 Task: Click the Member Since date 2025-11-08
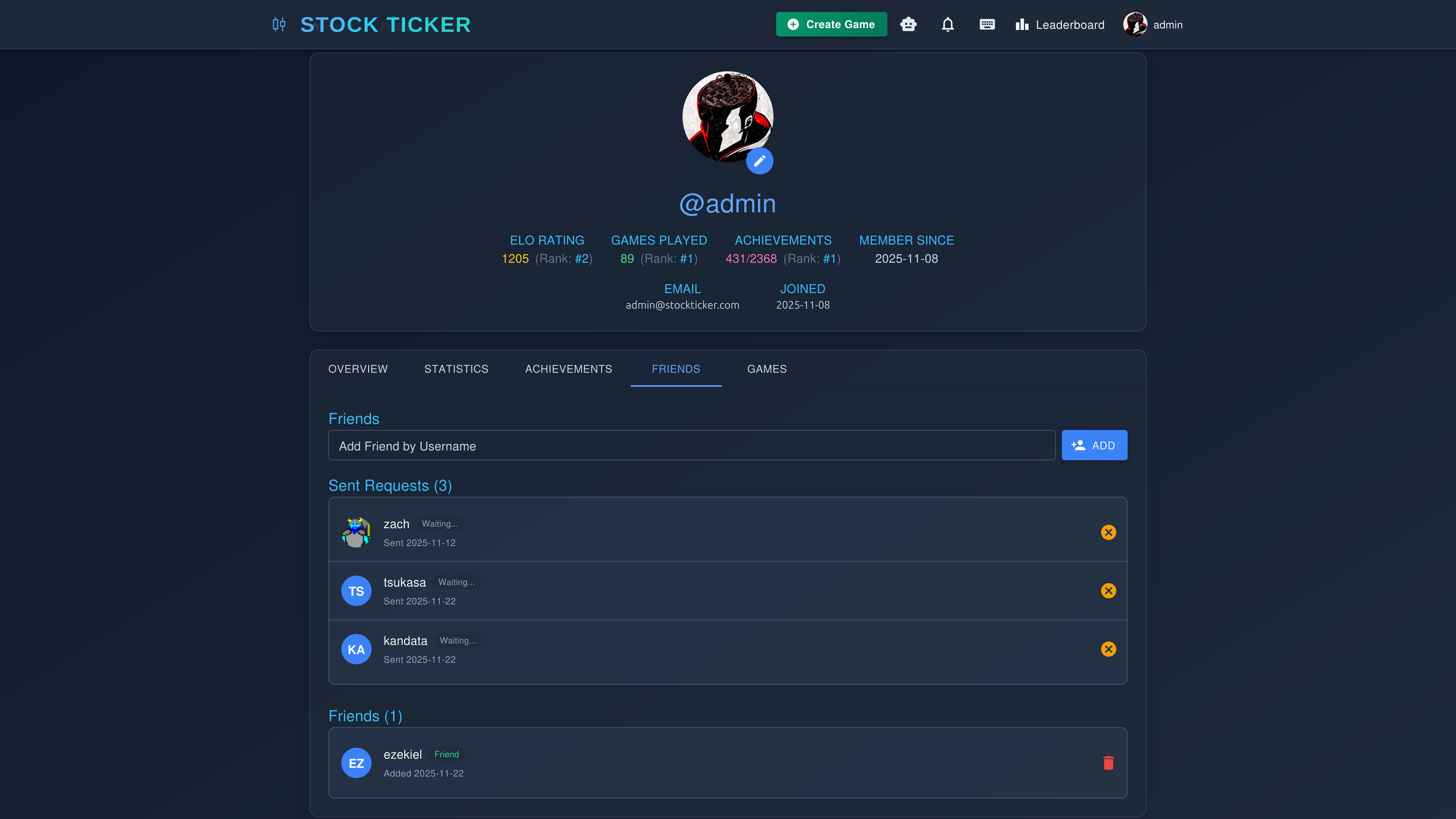907,259
